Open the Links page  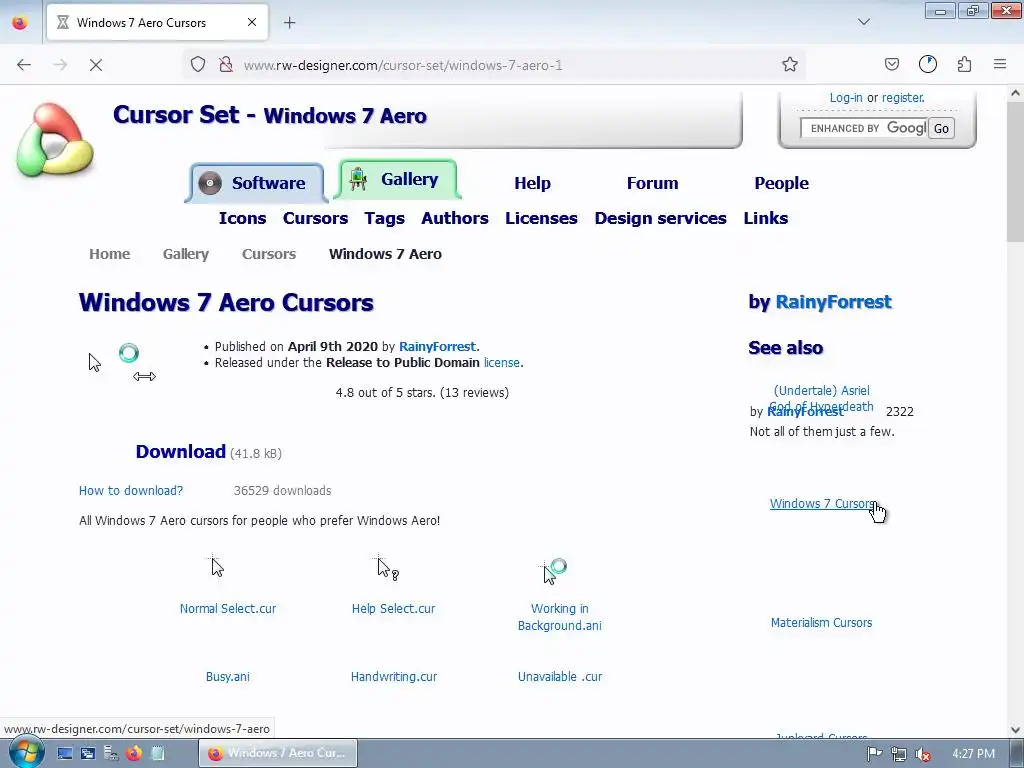coord(765,218)
